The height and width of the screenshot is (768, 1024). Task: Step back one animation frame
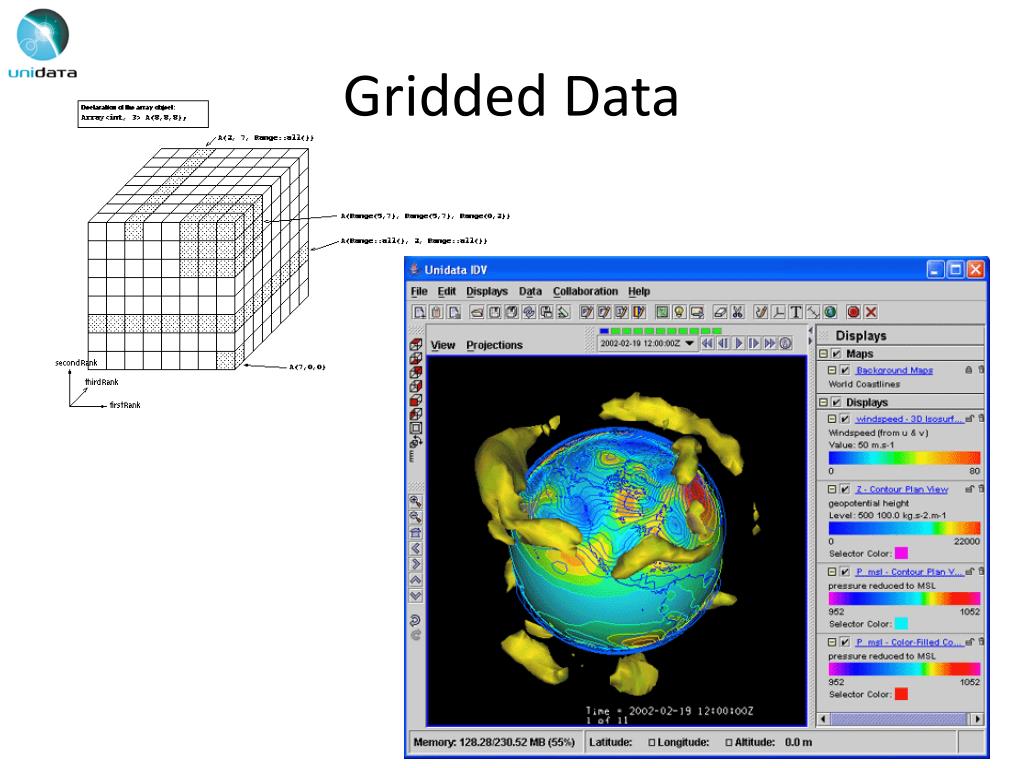click(x=723, y=343)
